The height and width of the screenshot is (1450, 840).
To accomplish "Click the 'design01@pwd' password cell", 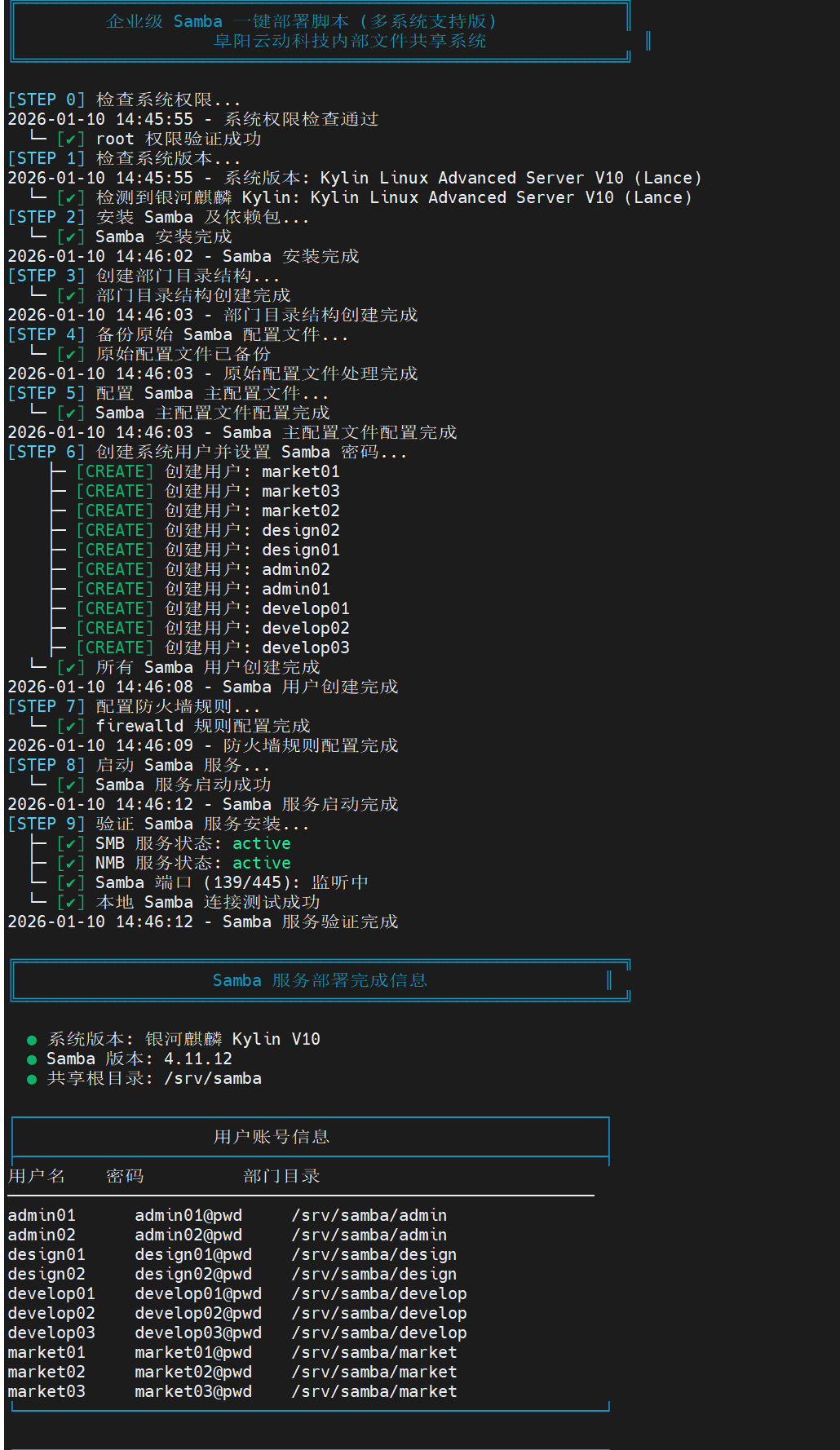I will [193, 1254].
